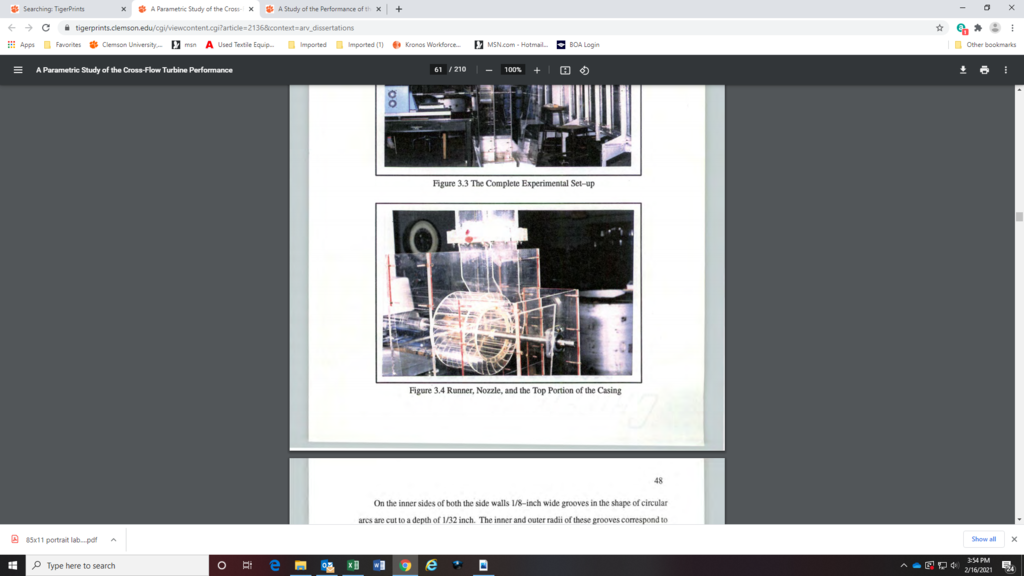Expand the Other bookmarks folder

[985, 44]
